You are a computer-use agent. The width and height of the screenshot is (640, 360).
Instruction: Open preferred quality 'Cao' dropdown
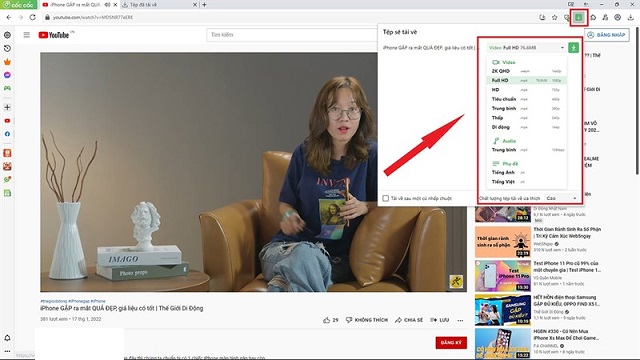coord(561,198)
